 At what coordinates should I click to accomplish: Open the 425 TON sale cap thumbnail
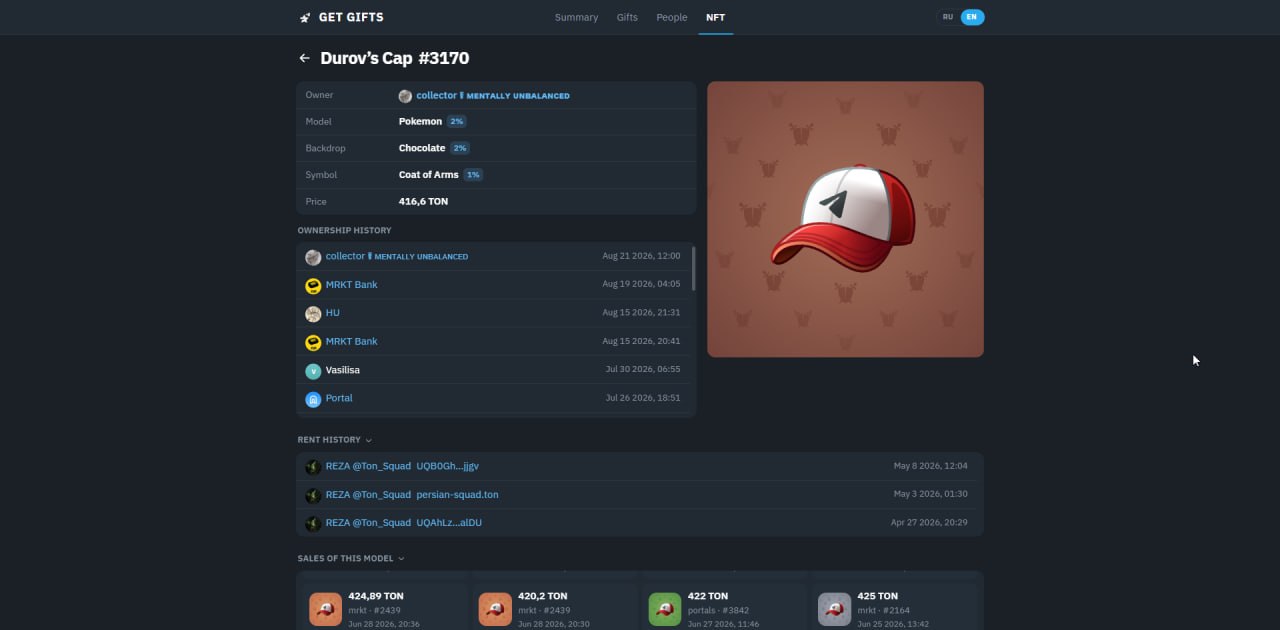pos(834,609)
